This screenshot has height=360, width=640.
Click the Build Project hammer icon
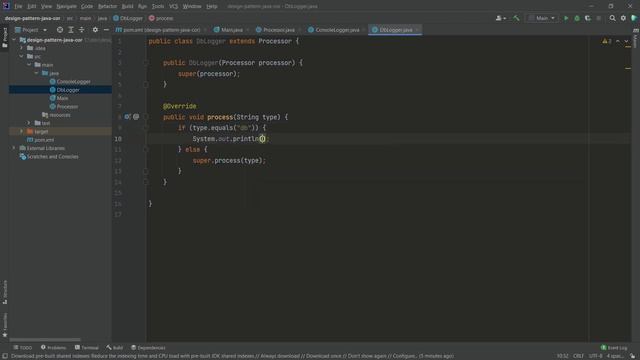click(x=516, y=18)
